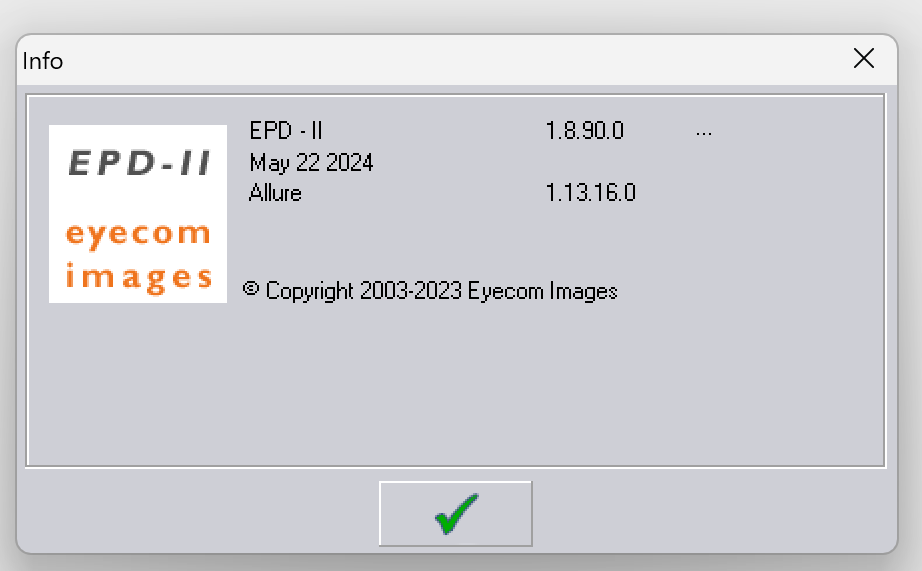Click the May 22 2024 build date
The width and height of the screenshot is (922, 571).
pyautogui.click(x=311, y=162)
